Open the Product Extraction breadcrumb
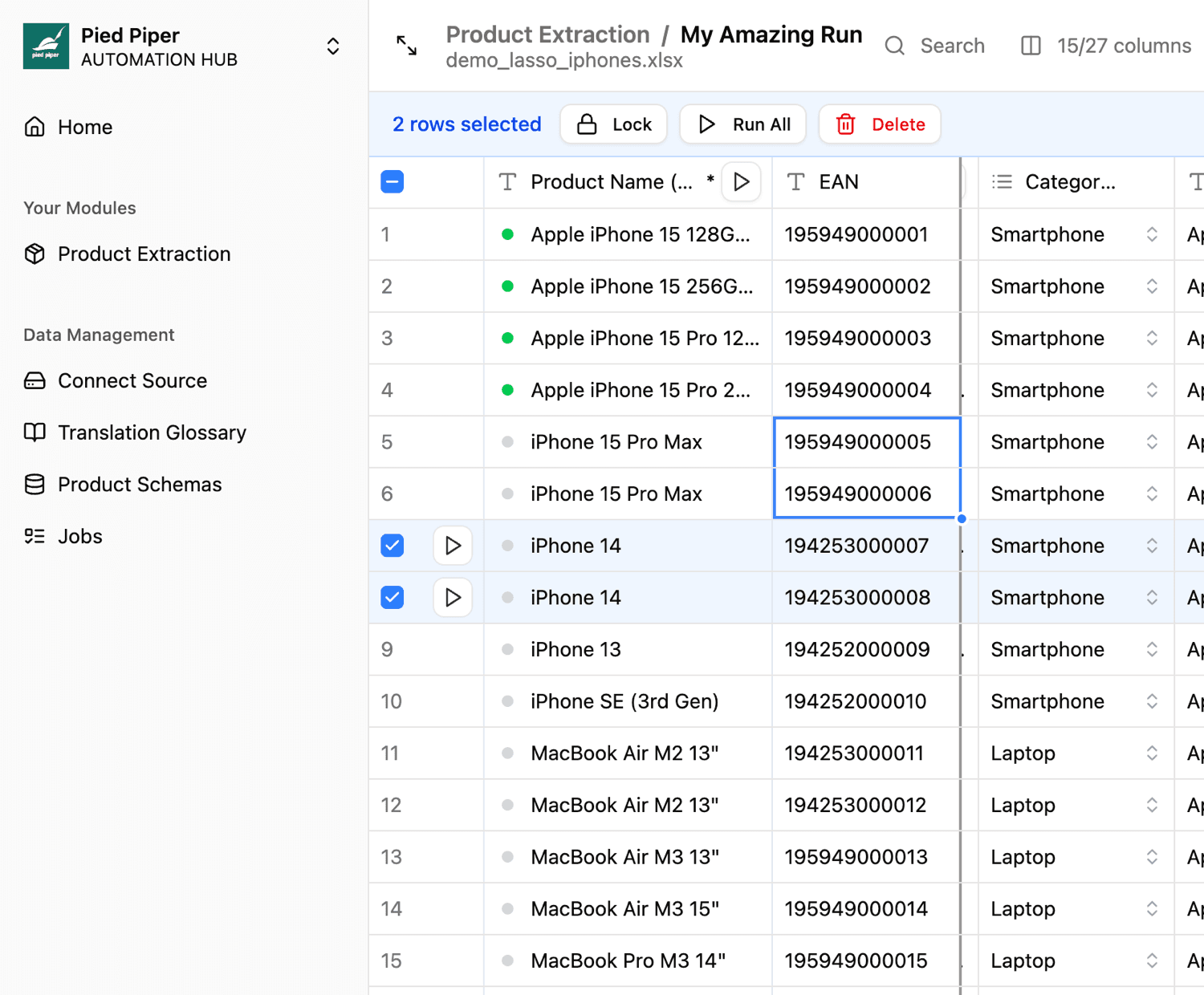 (547, 35)
